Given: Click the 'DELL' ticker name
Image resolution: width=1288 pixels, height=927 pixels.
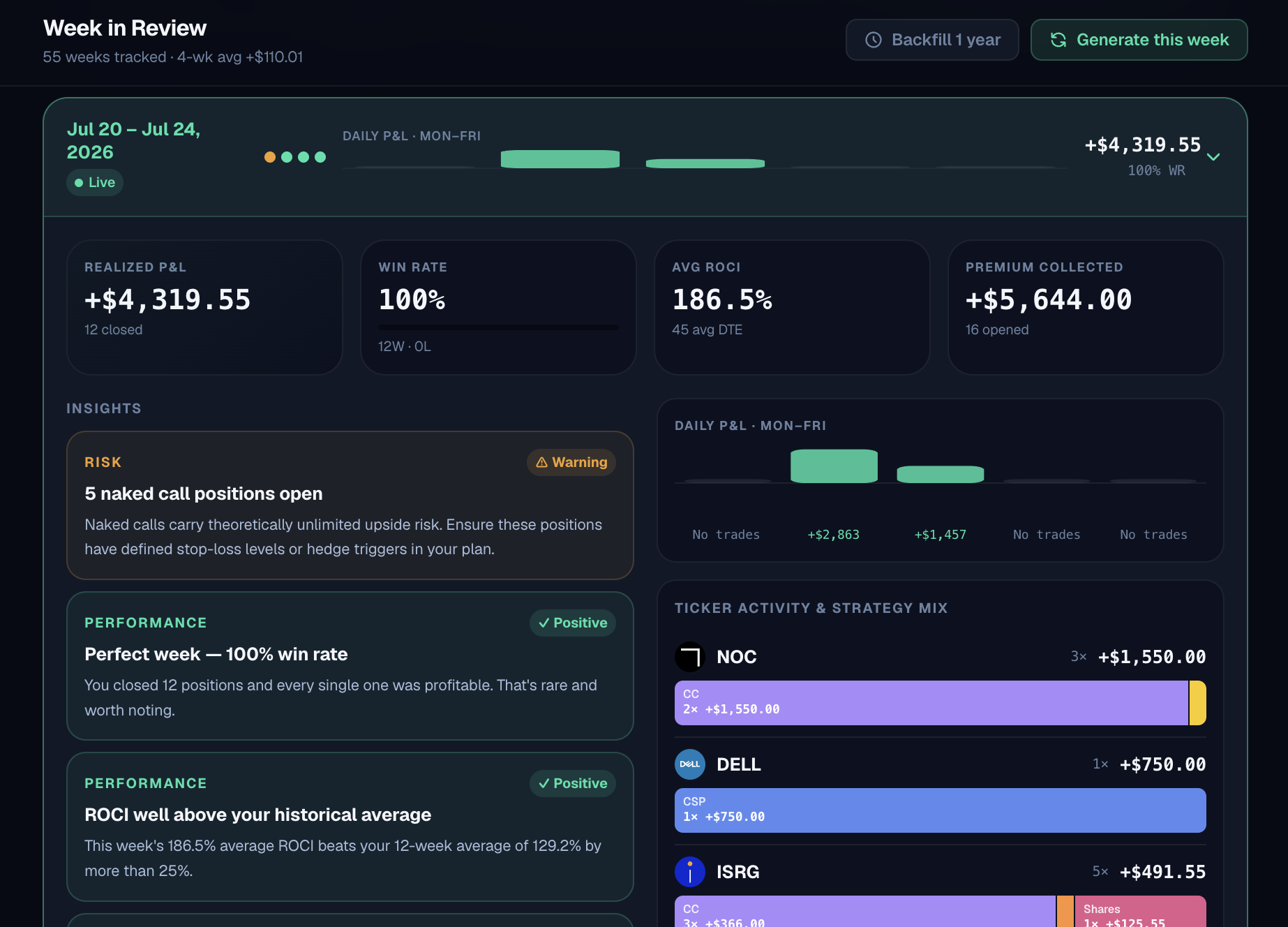Looking at the screenshot, I should click(x=739, y=764).
